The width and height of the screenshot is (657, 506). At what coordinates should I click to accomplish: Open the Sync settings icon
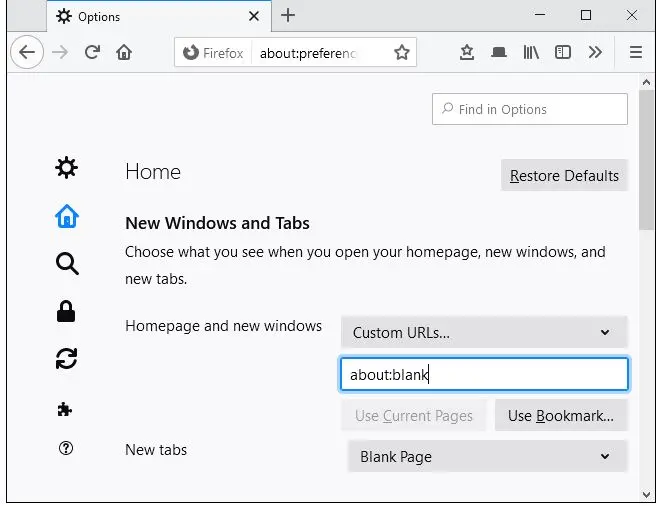[x=66, y=360]
